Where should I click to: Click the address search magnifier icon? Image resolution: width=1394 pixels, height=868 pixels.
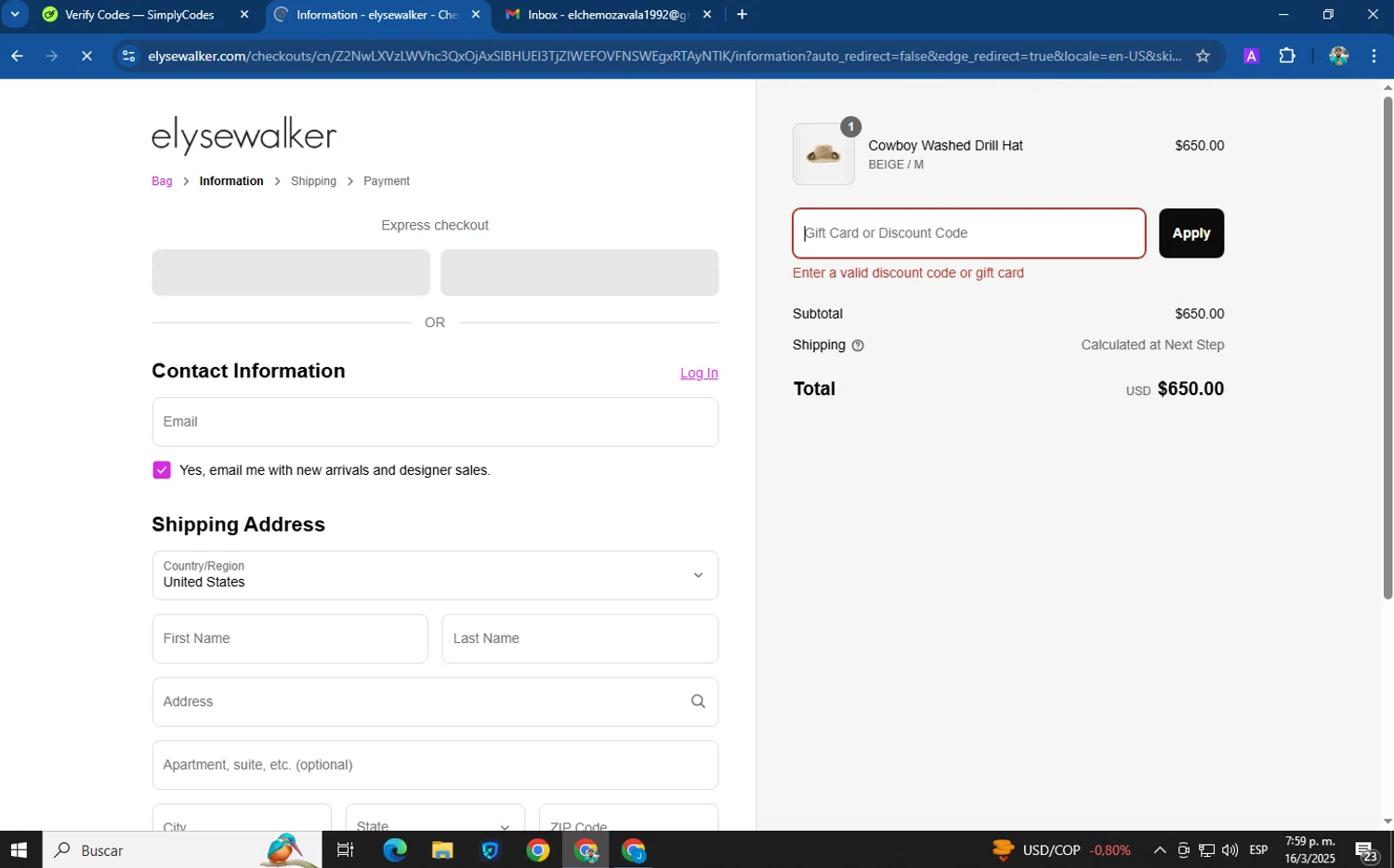tap(698, 702)
